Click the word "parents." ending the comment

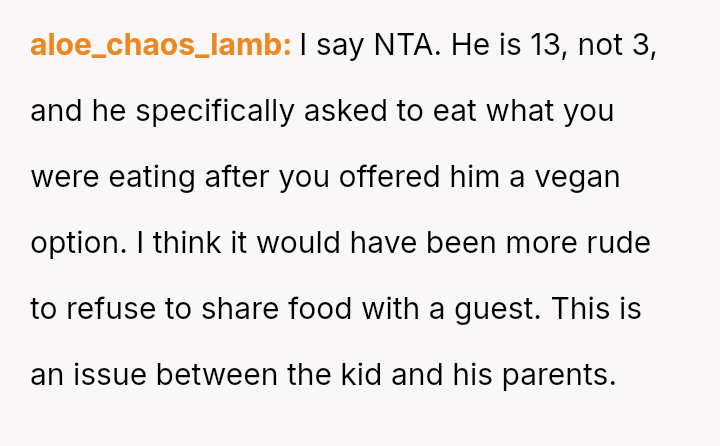[x=559, y=376]
